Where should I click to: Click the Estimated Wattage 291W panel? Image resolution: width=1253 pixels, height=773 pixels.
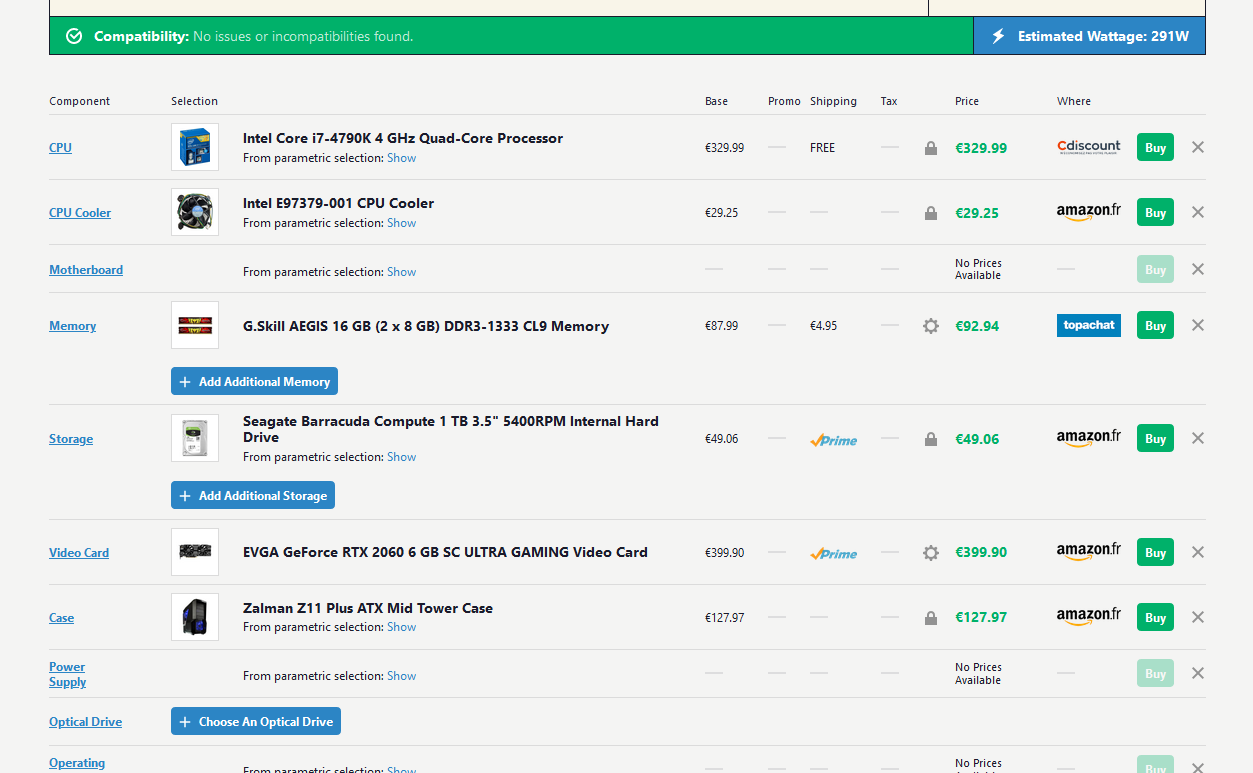(1089, 36)
